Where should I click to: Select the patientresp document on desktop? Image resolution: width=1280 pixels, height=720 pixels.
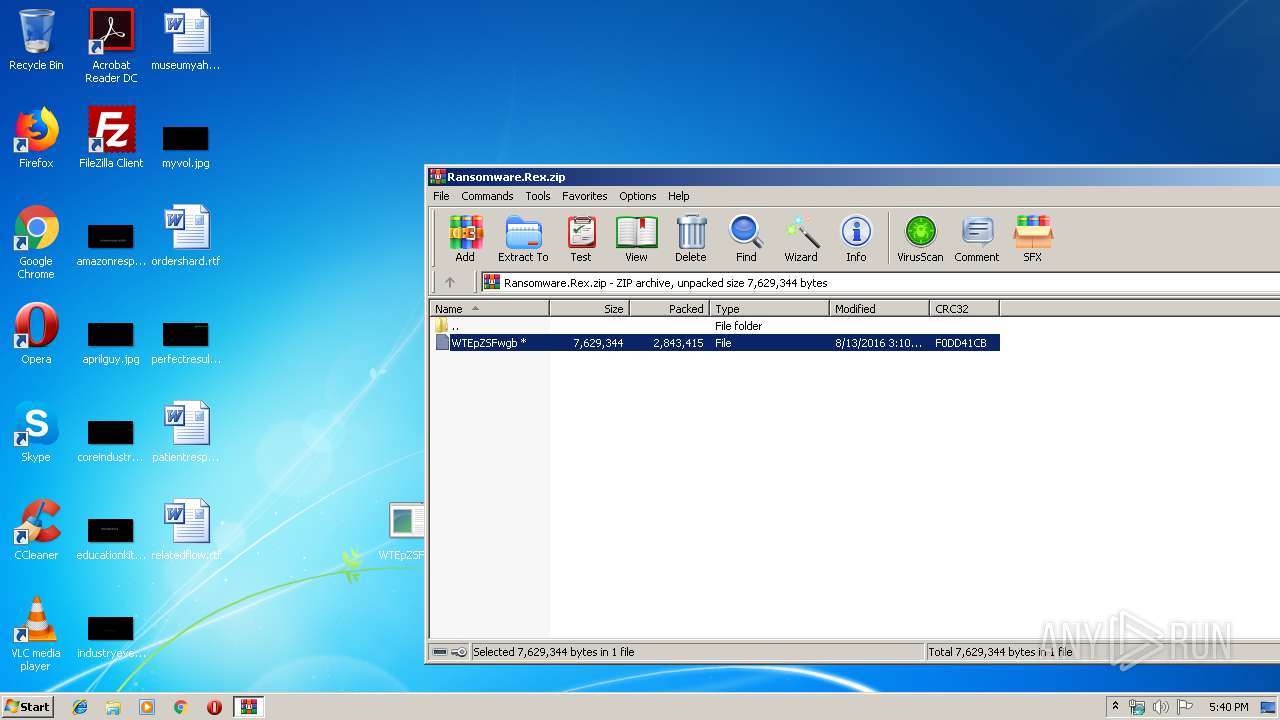[186, 432]
